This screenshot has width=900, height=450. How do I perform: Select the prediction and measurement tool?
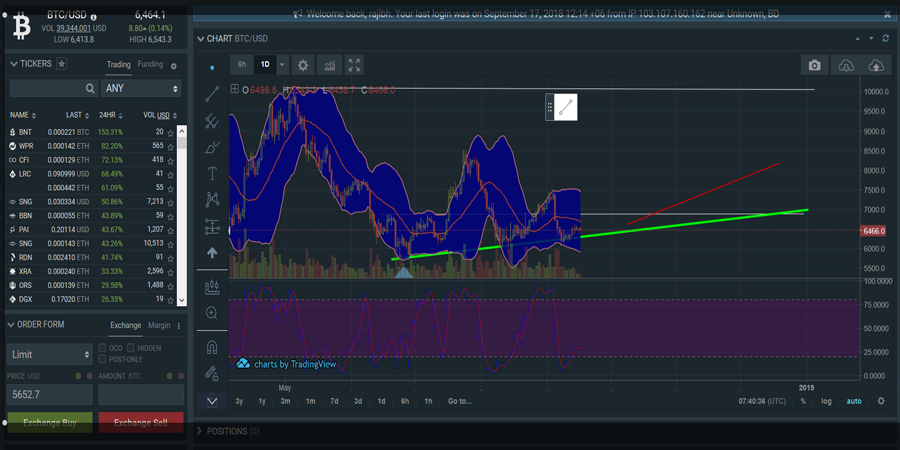click(x=212, y=227)
